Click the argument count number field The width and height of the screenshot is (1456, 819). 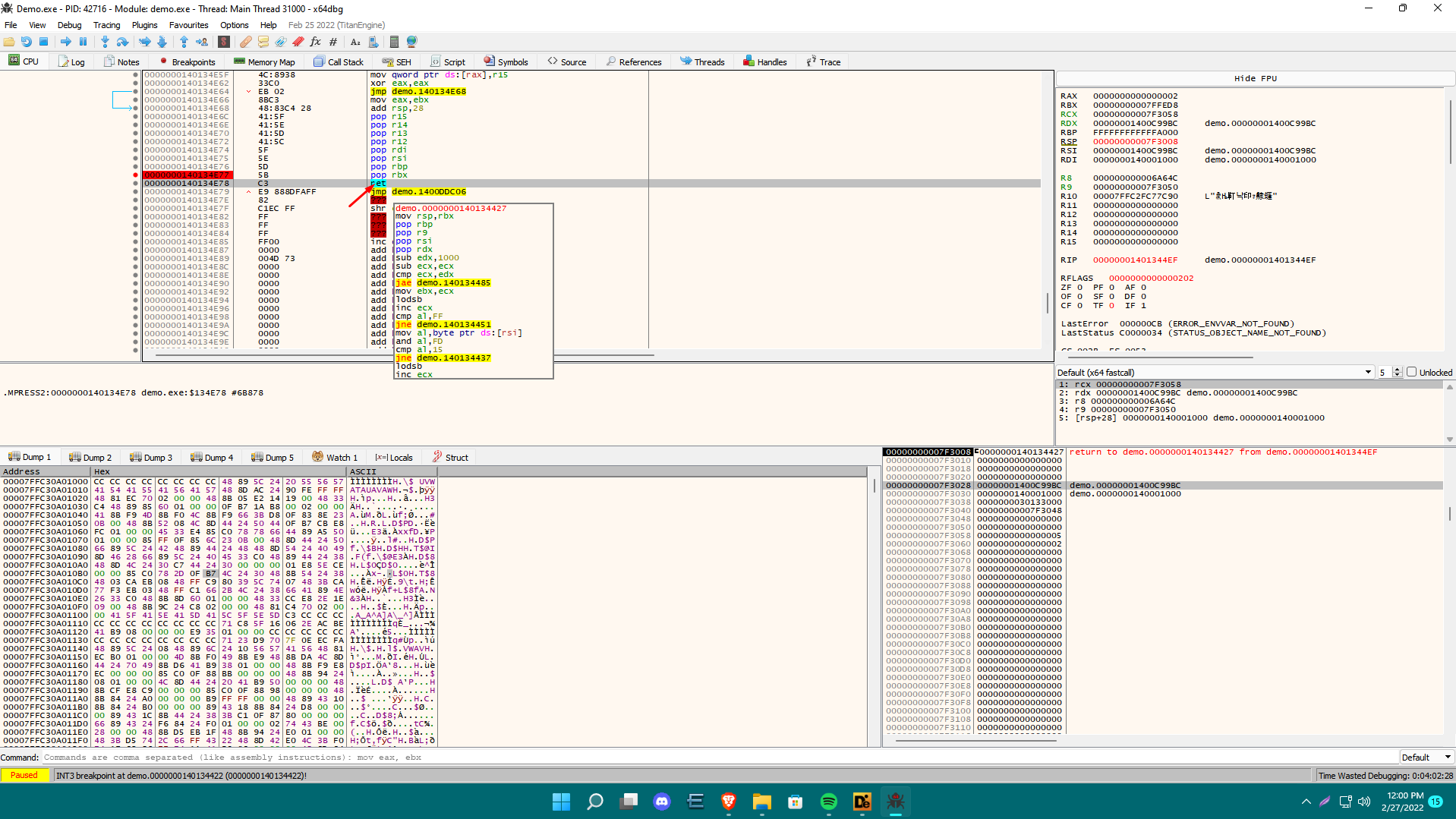pyautogui.click(x=1385, y=372)
